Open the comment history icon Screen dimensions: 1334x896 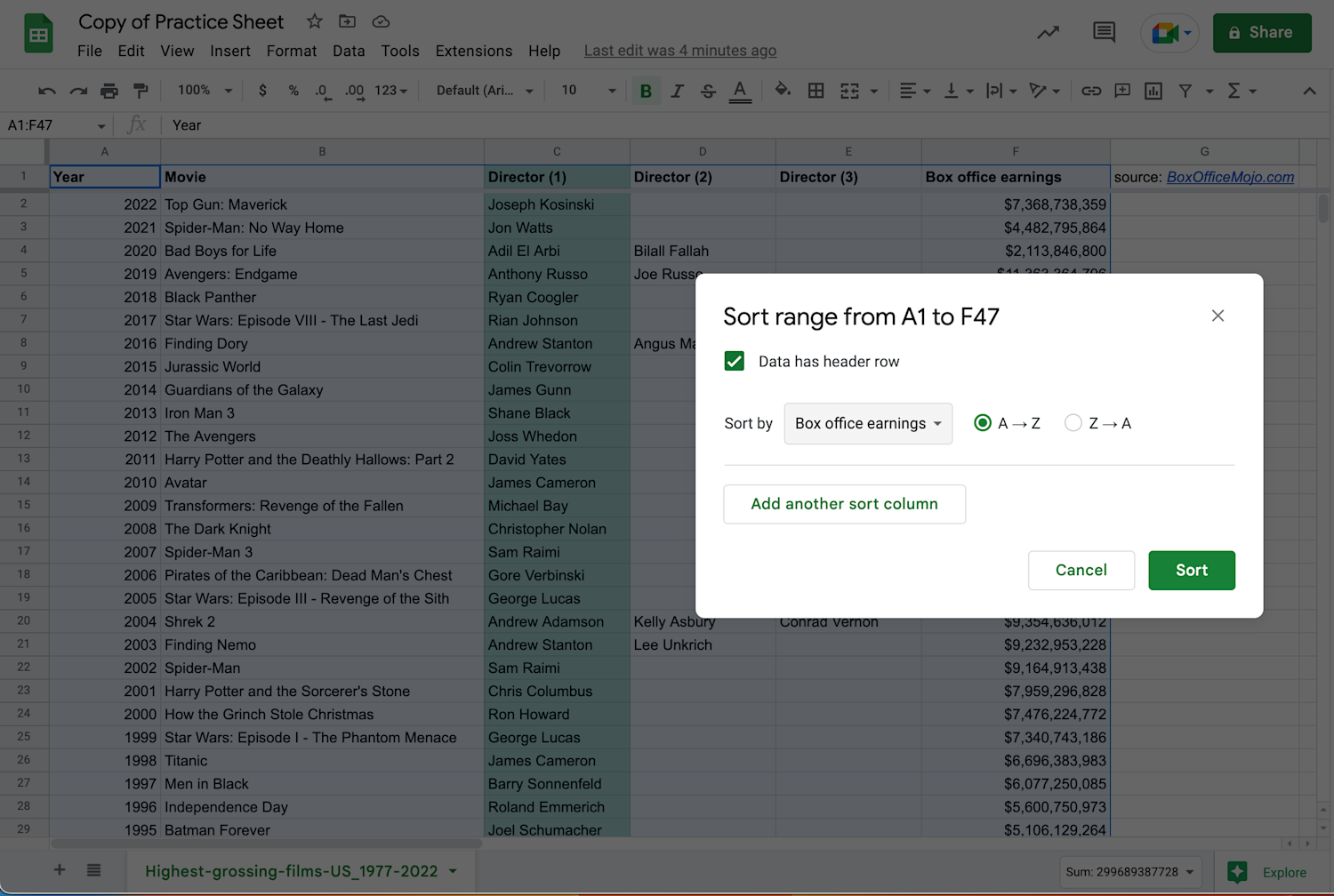[x=1104, y=33]
